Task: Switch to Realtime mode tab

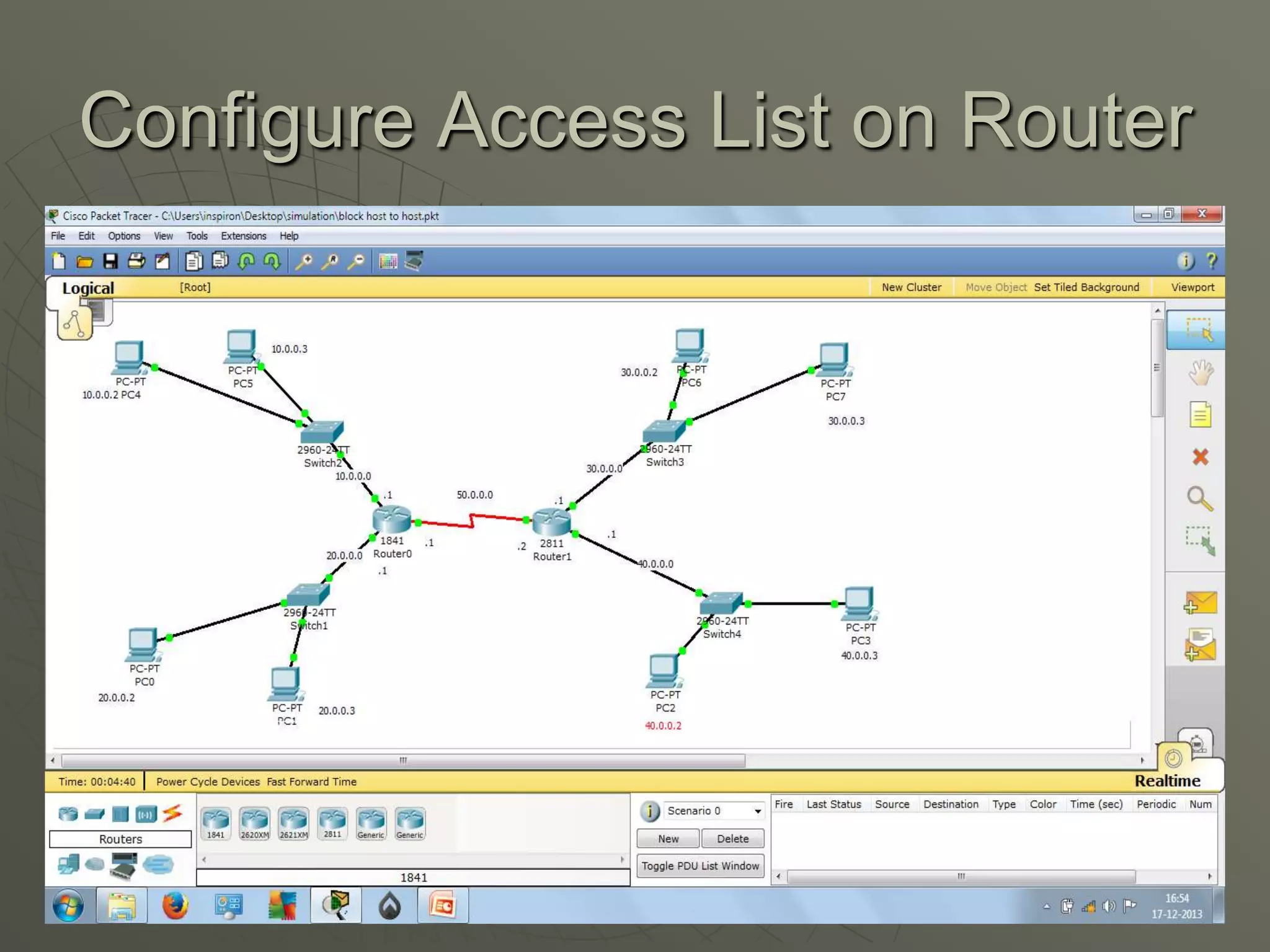Action: [1167, 781]
